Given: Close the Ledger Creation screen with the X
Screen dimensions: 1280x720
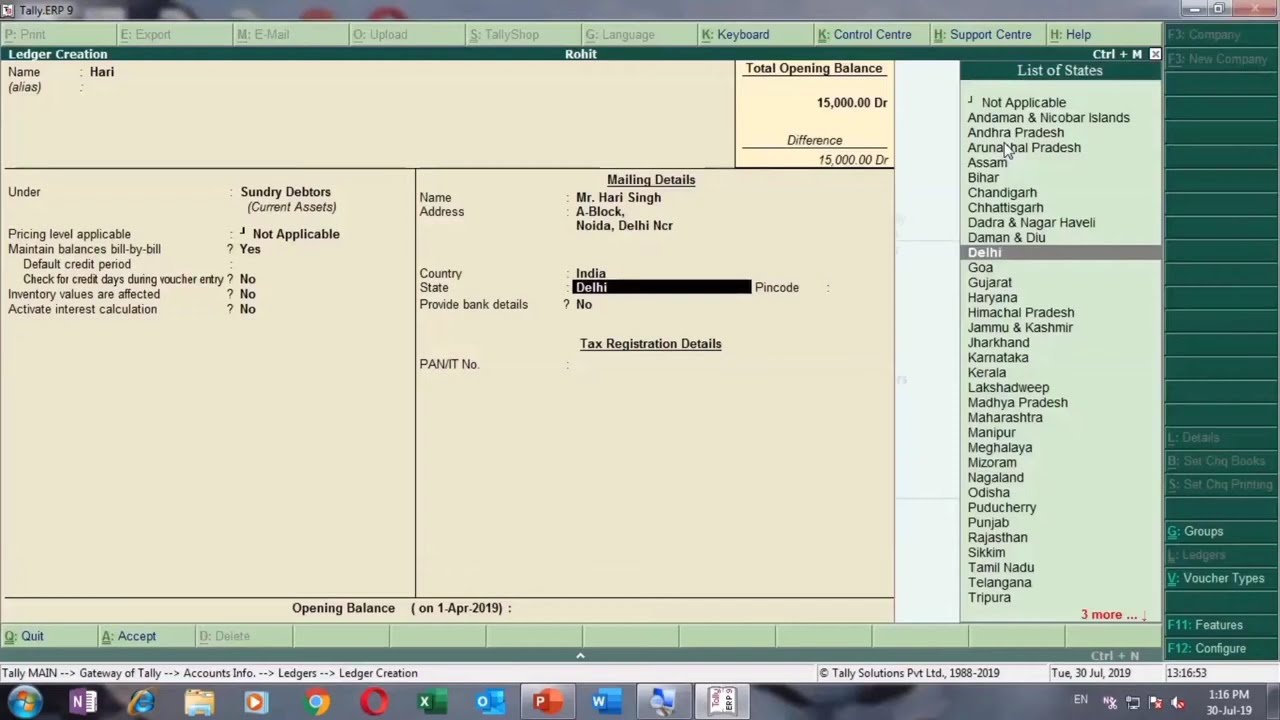Looking at the screenshot, I should coord(1155,54).
